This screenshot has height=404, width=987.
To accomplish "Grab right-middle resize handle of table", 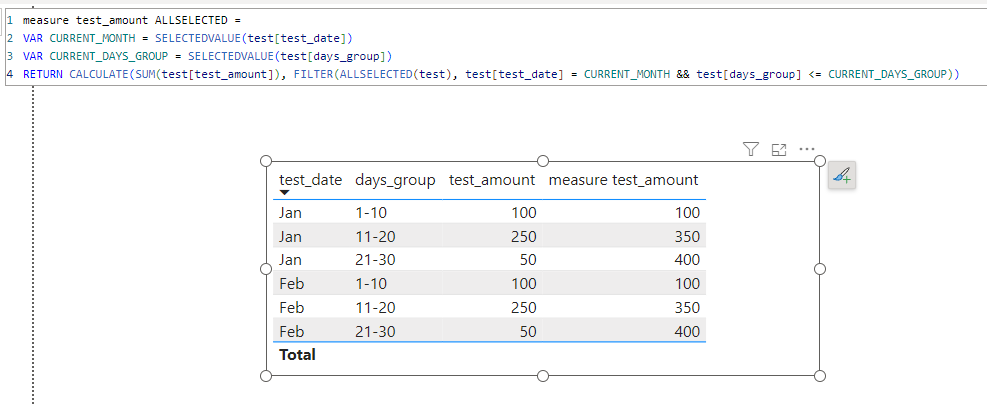I will (x=820, y=269).
